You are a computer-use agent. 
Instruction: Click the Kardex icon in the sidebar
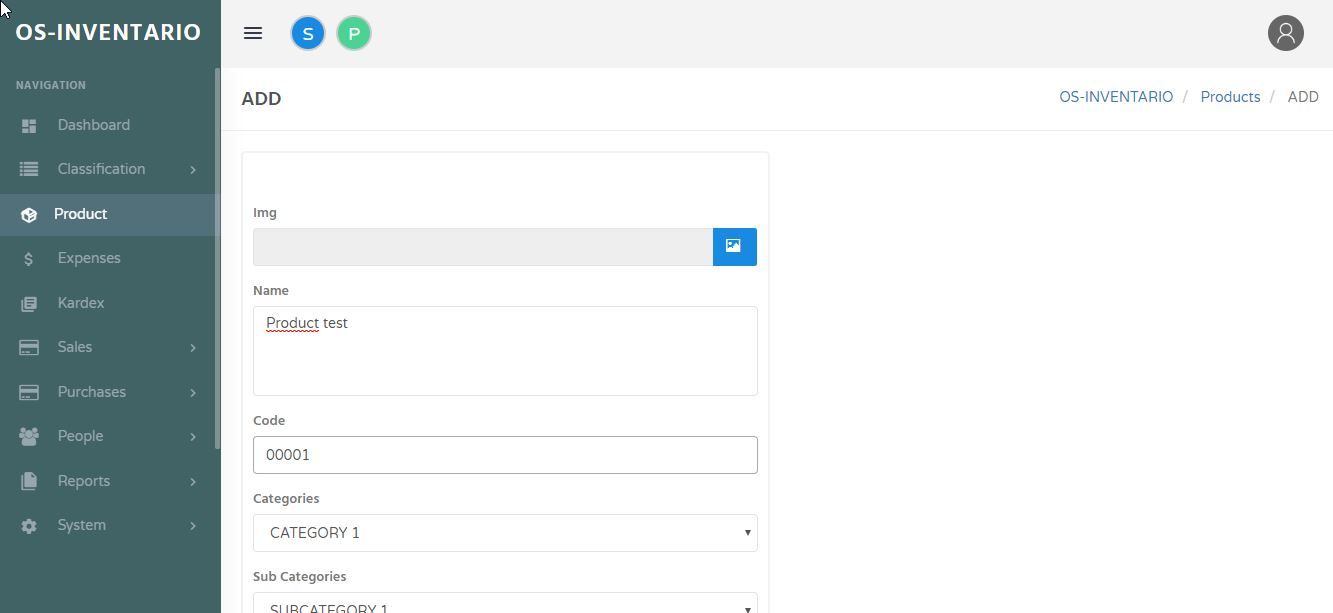(x=29, y=303)
